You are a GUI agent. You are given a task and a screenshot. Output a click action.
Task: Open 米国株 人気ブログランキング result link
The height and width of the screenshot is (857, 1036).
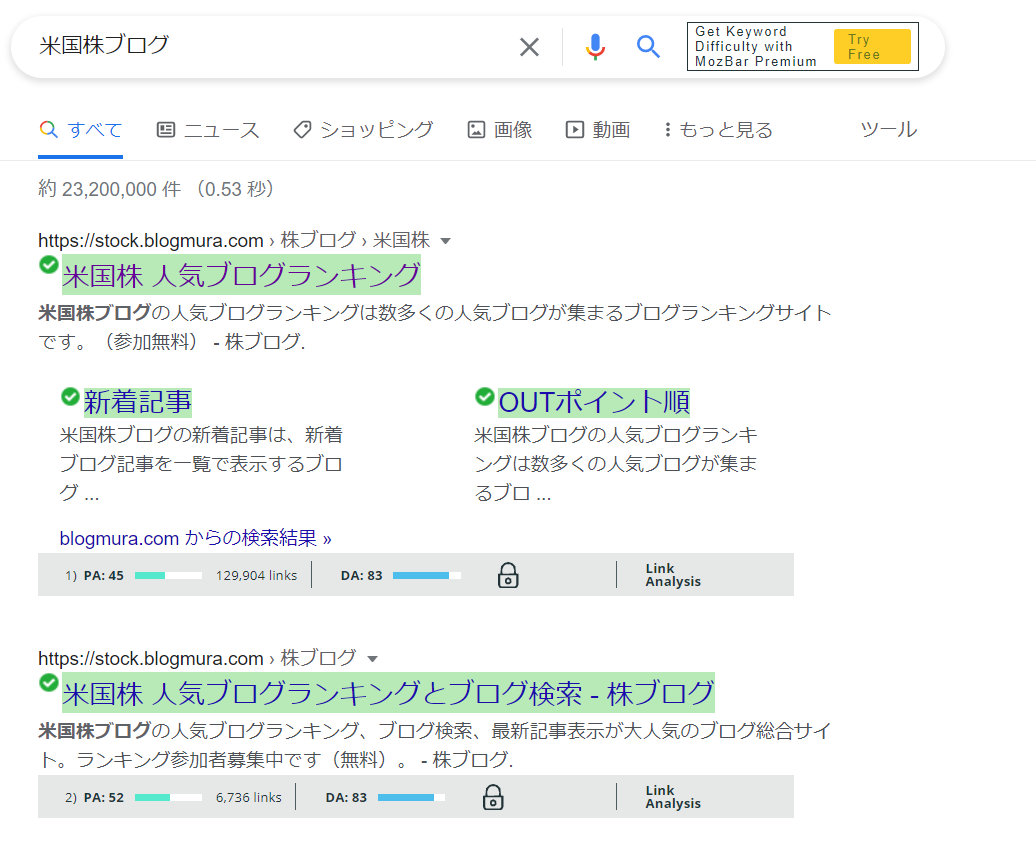241,276
